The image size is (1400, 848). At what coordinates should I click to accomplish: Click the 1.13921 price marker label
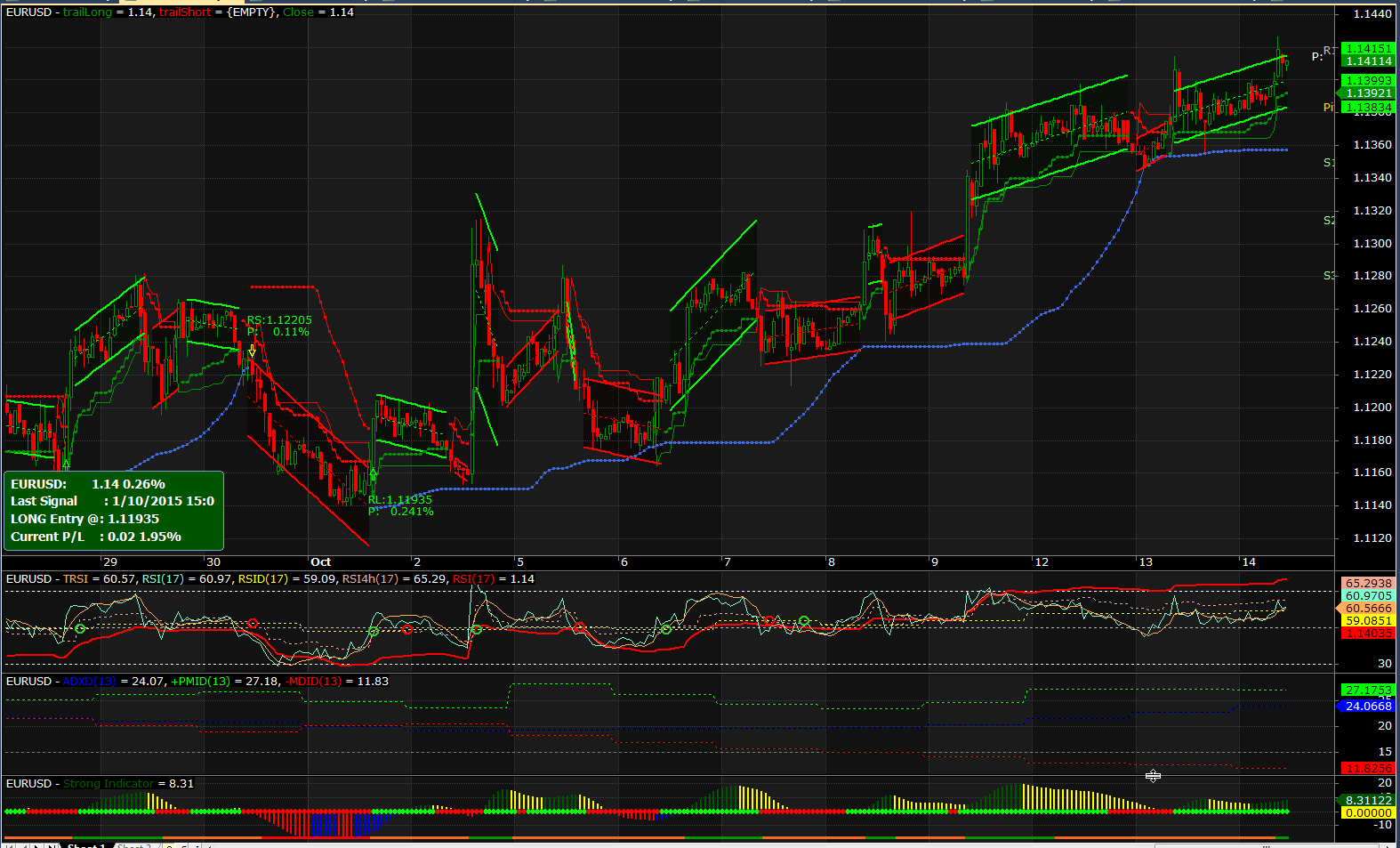coord(1368,93)
